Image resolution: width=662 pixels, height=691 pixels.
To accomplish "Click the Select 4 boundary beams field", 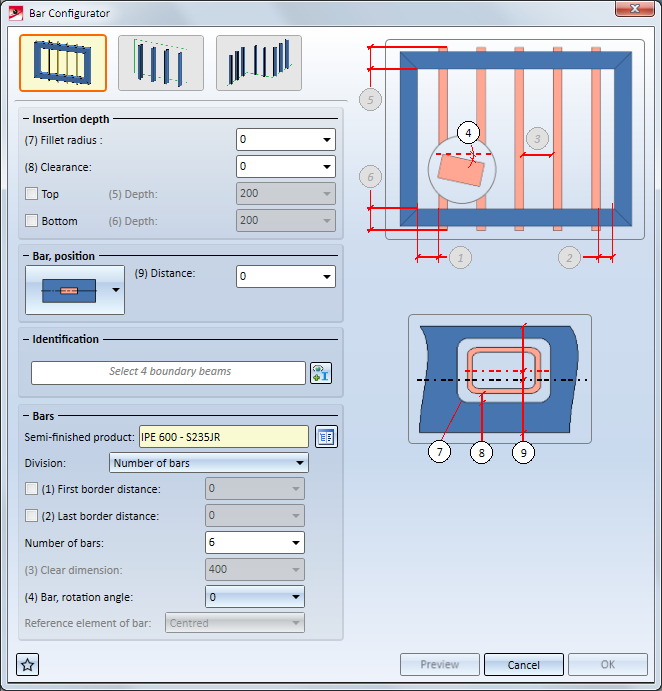I will (168, 373).
